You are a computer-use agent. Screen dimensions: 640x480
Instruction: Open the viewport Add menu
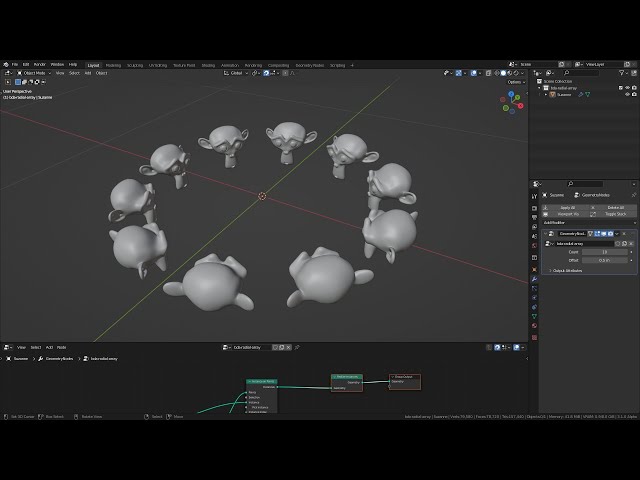pos(88,73)
